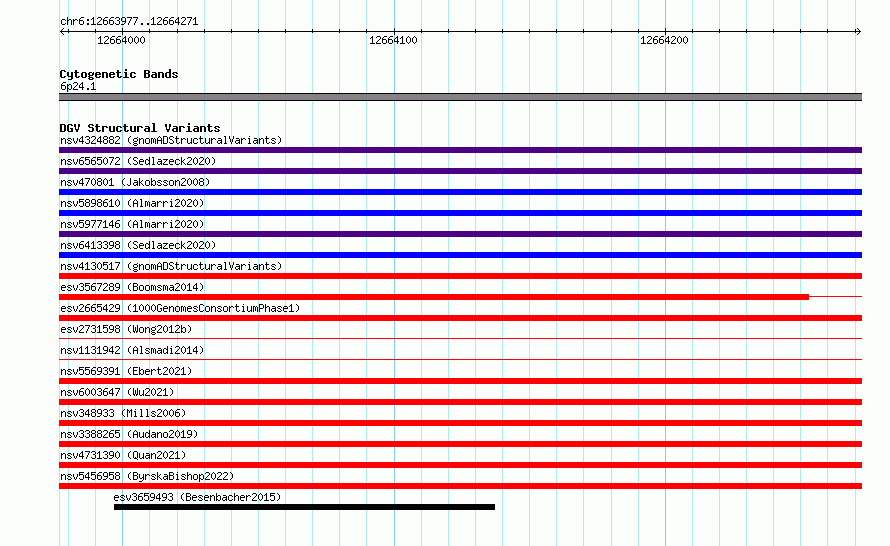Open variant label esv2731598 (Wong2012b)
890x546 pixels.
click(126, 329)
